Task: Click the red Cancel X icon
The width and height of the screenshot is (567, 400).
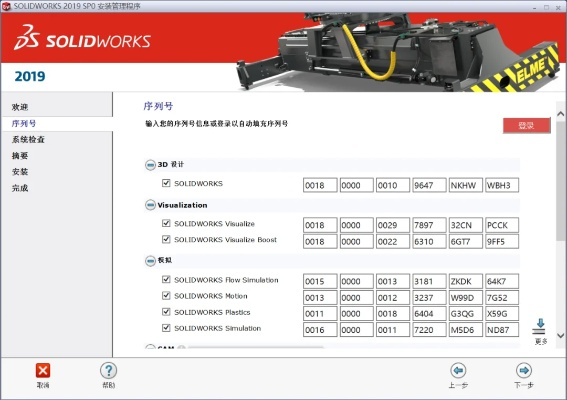Action: (43, 370)
